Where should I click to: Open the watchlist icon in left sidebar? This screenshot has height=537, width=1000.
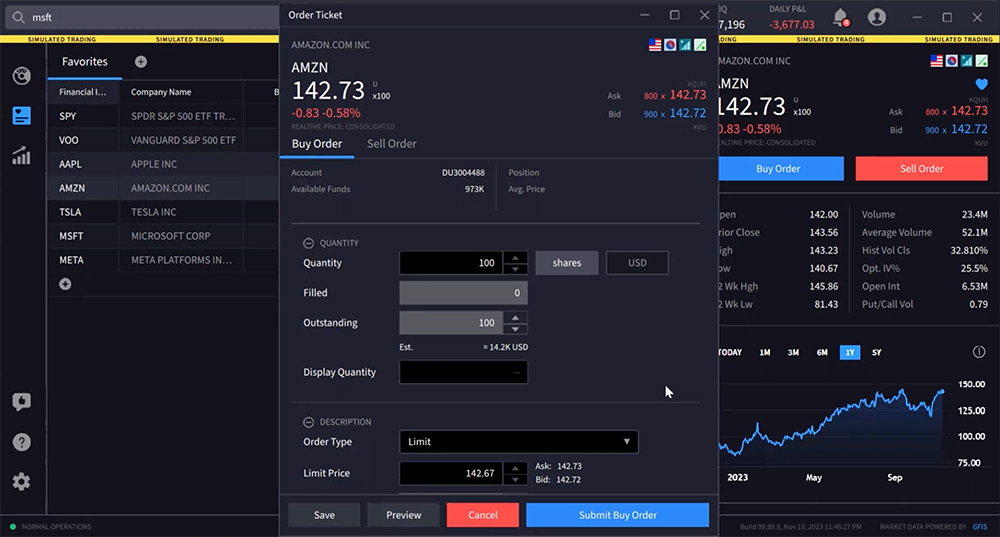(x=21, y=115)
